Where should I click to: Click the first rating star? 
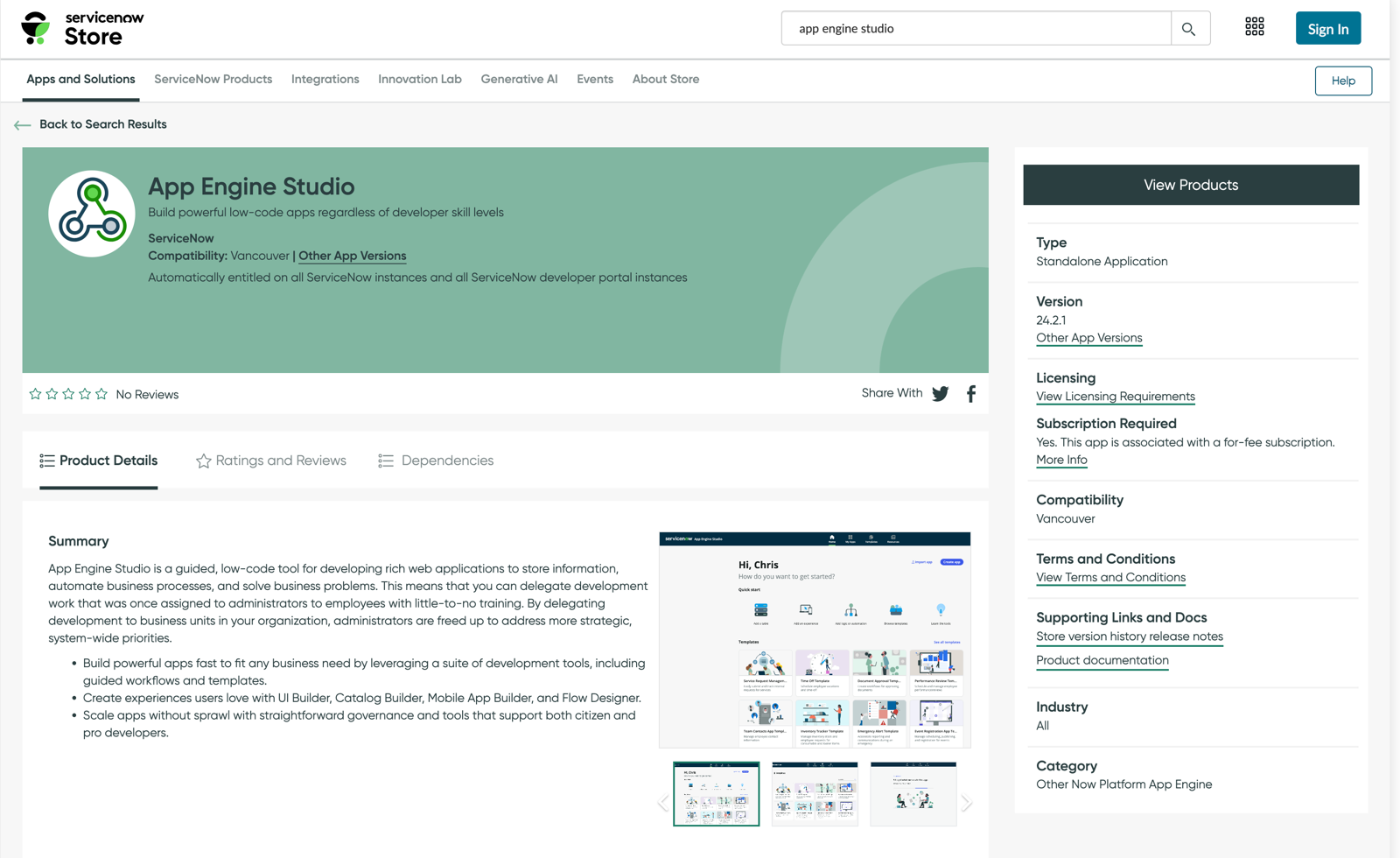[35, 394]
